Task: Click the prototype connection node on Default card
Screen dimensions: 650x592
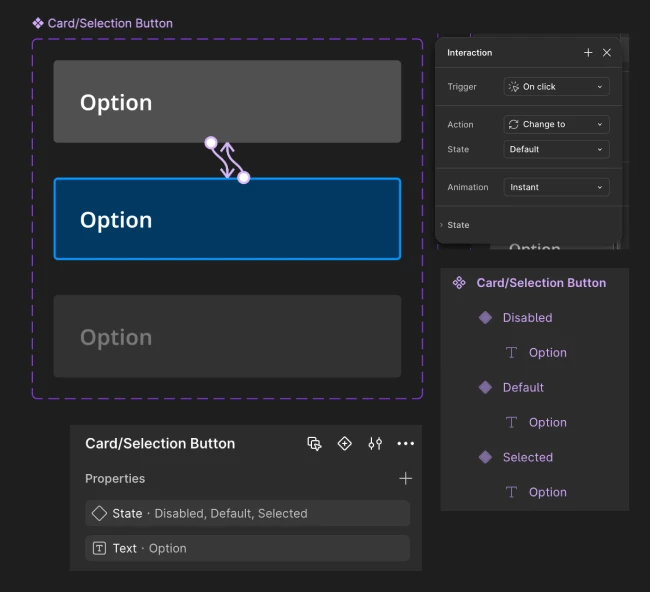Action: coord(211,143)
